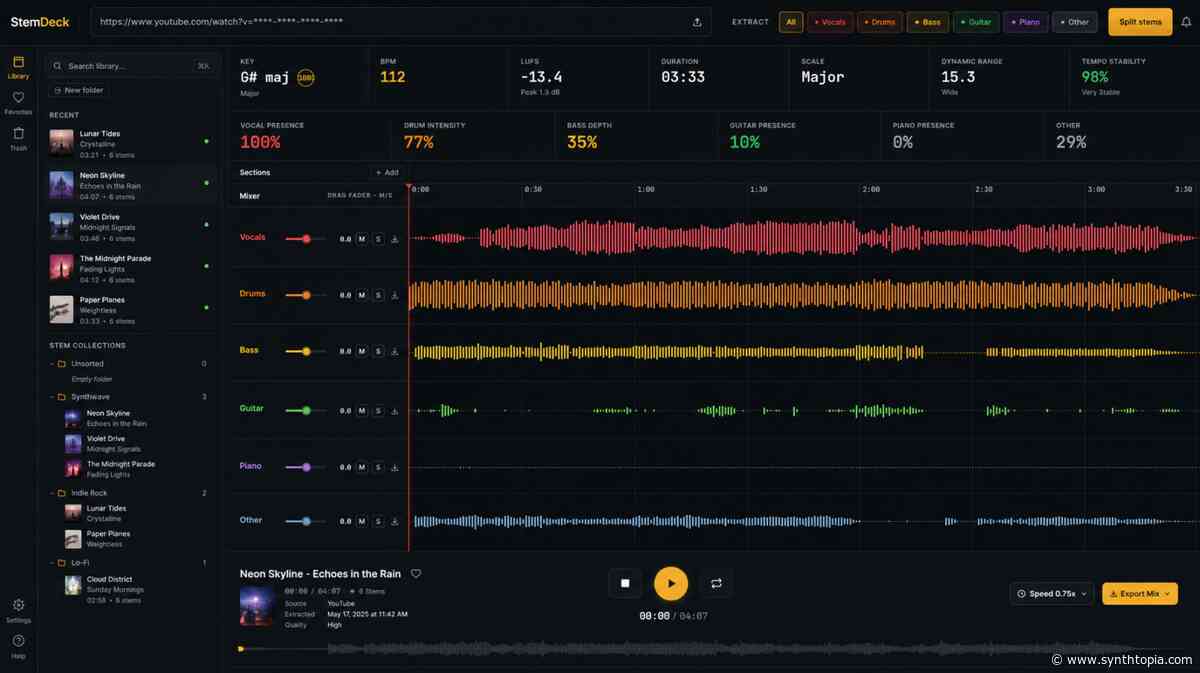Solo the Vocals track
Viewport: 1200px width, 673px height.
click(378, 239)
